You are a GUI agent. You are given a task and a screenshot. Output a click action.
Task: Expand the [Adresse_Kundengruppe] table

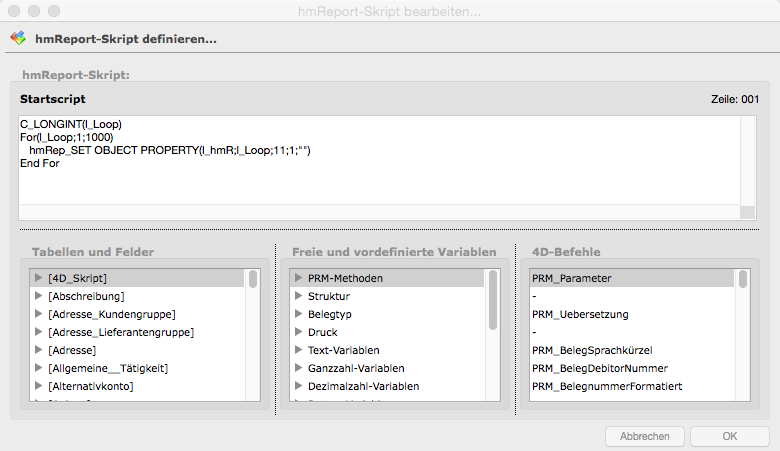click(38, 314)
